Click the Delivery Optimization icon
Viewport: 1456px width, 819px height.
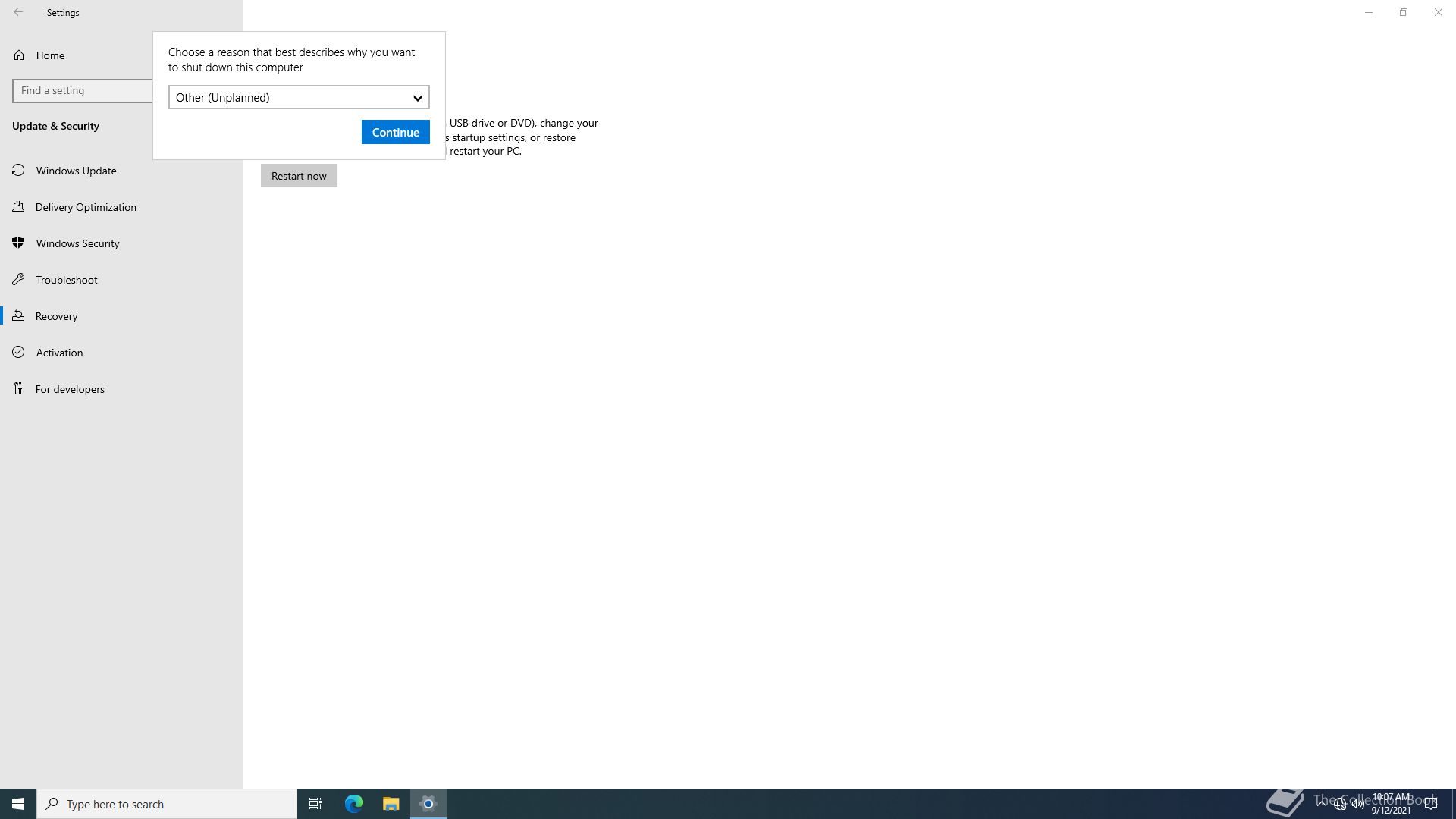coord(18,207)
